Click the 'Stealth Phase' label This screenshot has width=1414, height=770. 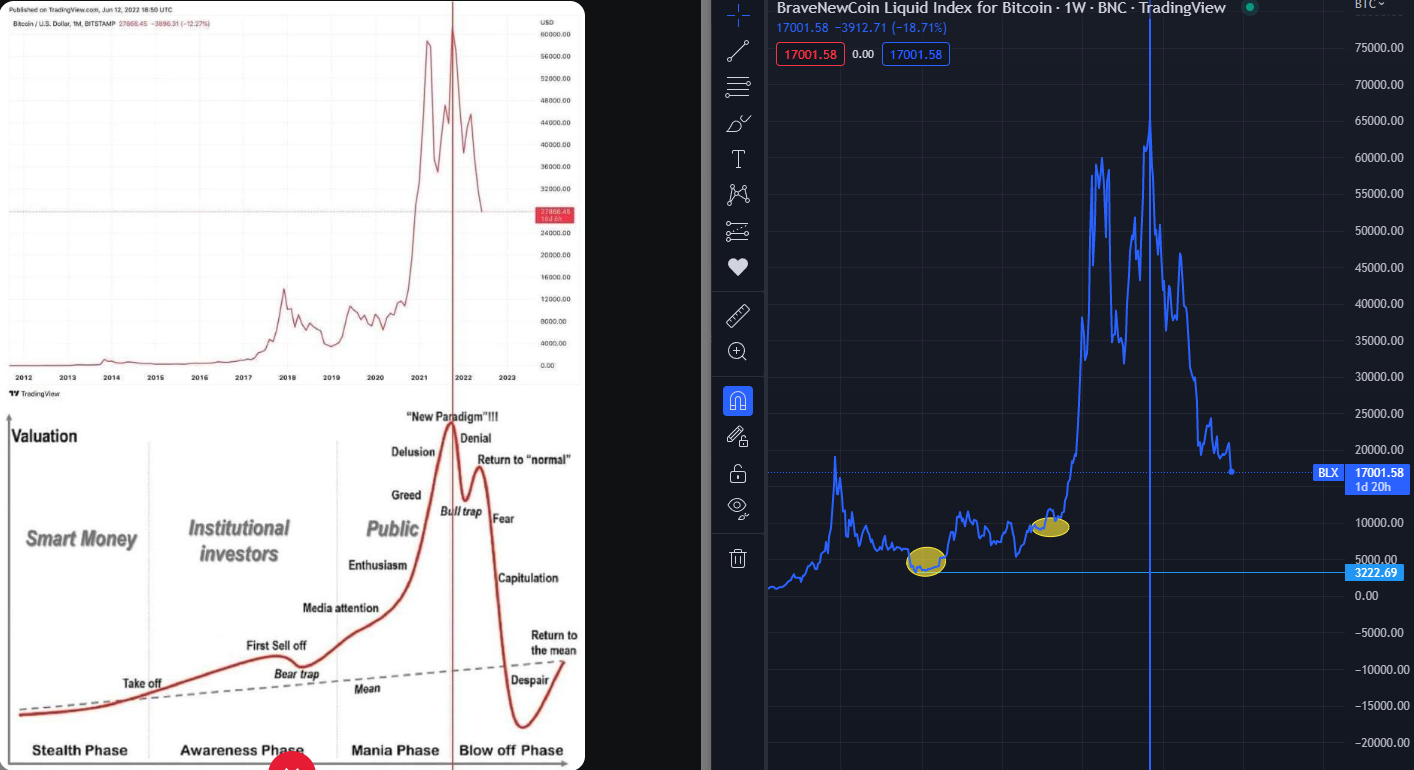pyautogui.click(x=80, y=750)
